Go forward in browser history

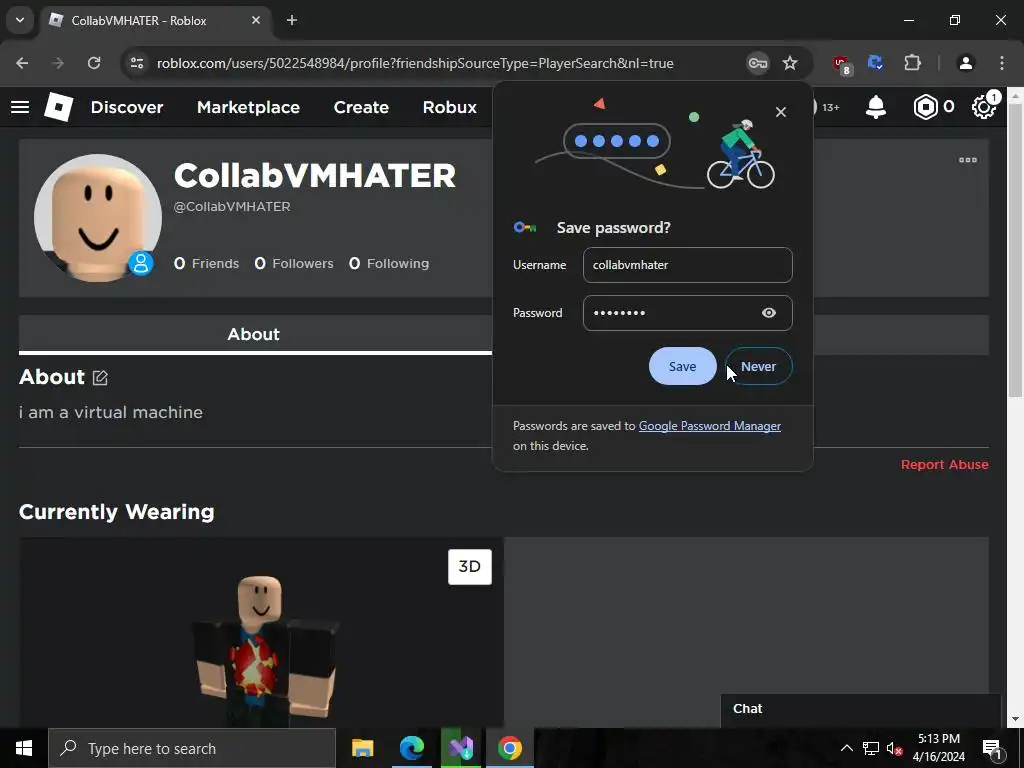(x=58, y=63)
